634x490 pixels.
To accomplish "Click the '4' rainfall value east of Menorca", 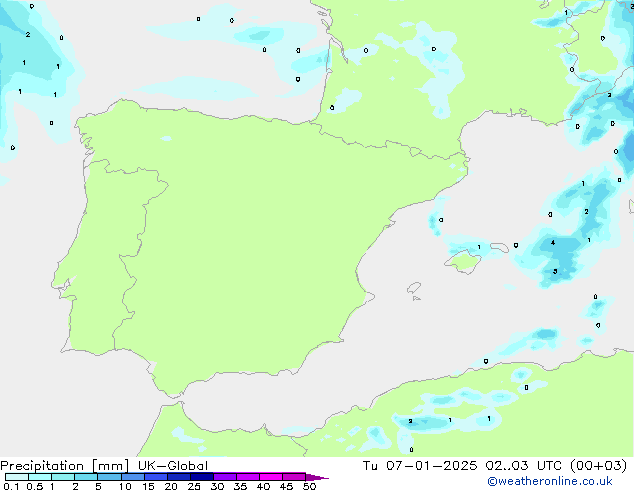I will click(x=553, y=243).
